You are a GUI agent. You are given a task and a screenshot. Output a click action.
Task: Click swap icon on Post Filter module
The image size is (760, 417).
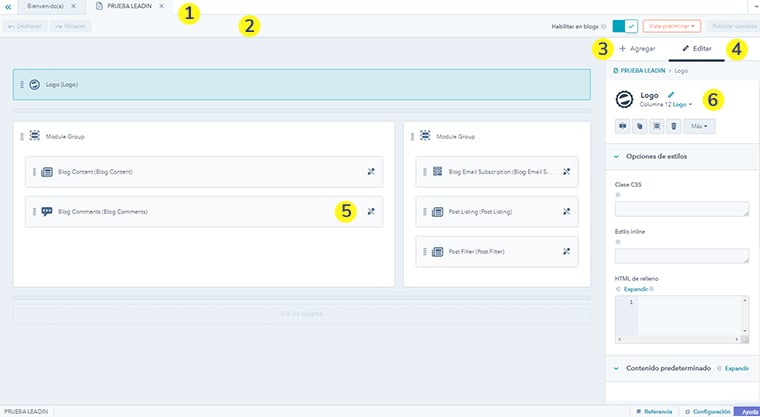566,251
